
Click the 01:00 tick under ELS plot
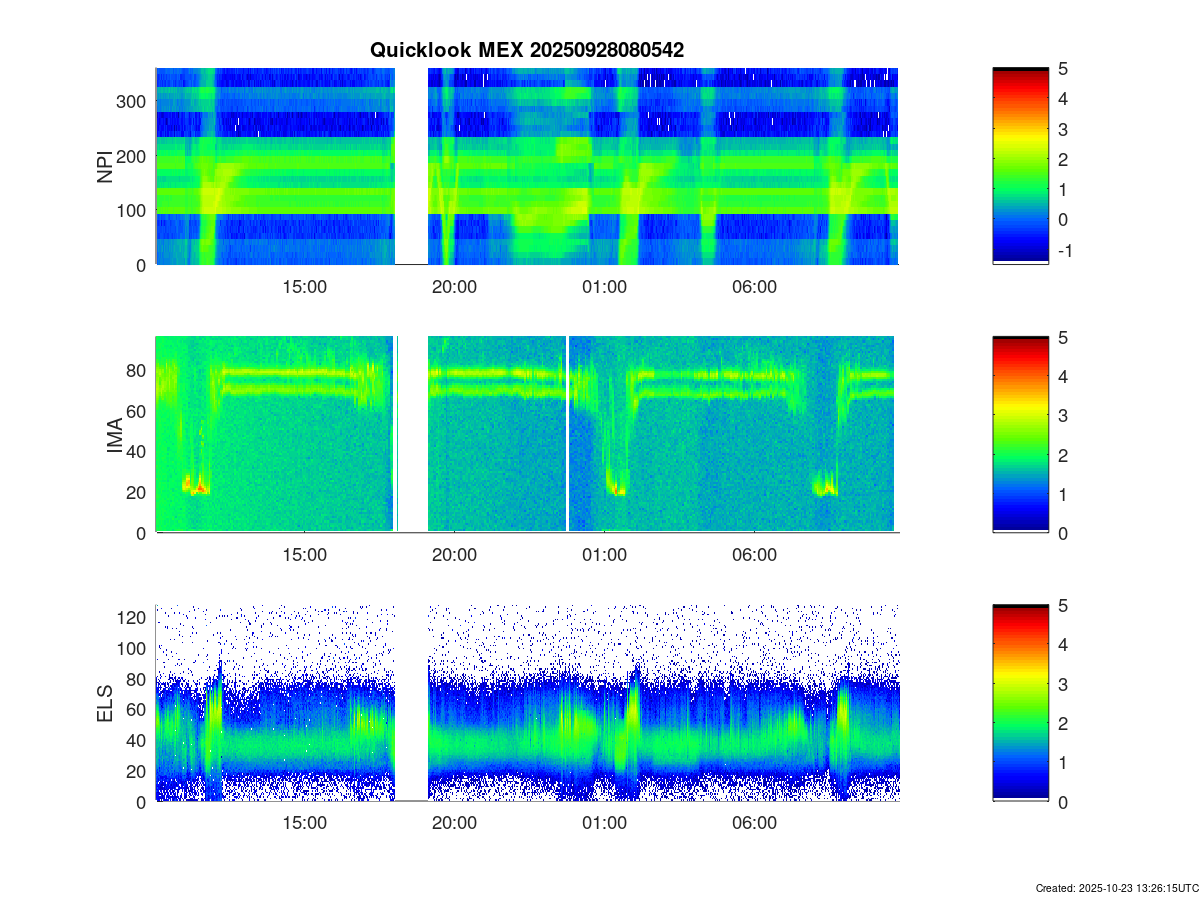[604, 824]
